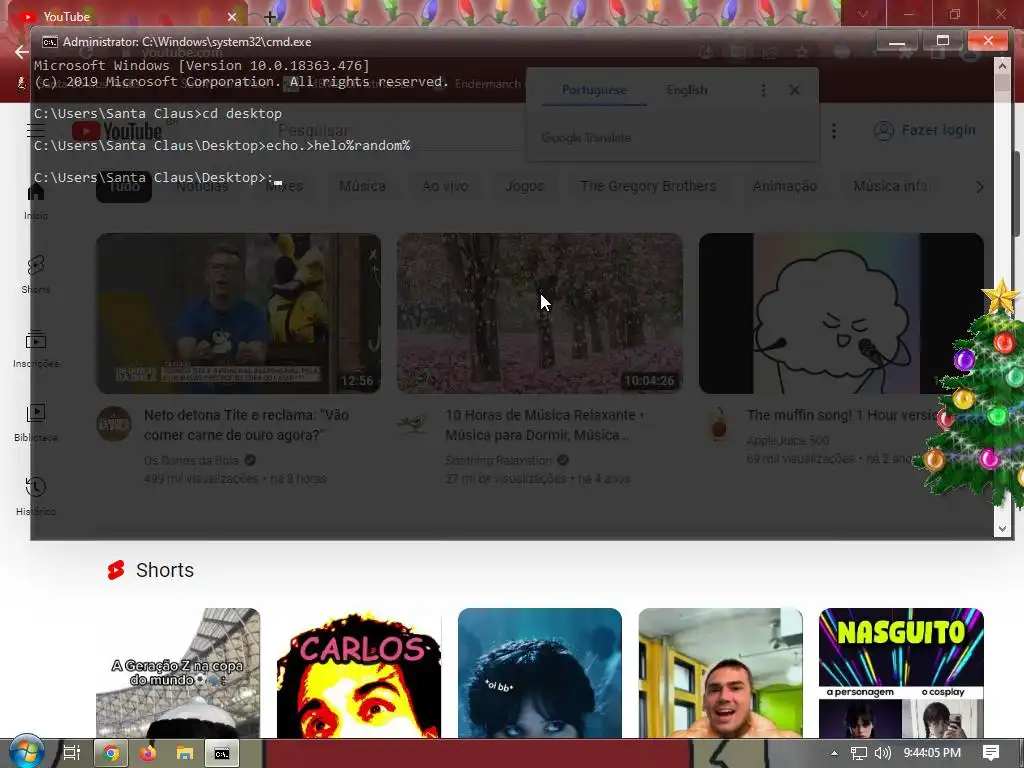1024x768 pixels.
Task: Open The muffin song video thumbnail
Action: pyautogui.click(x=841, y=313)
